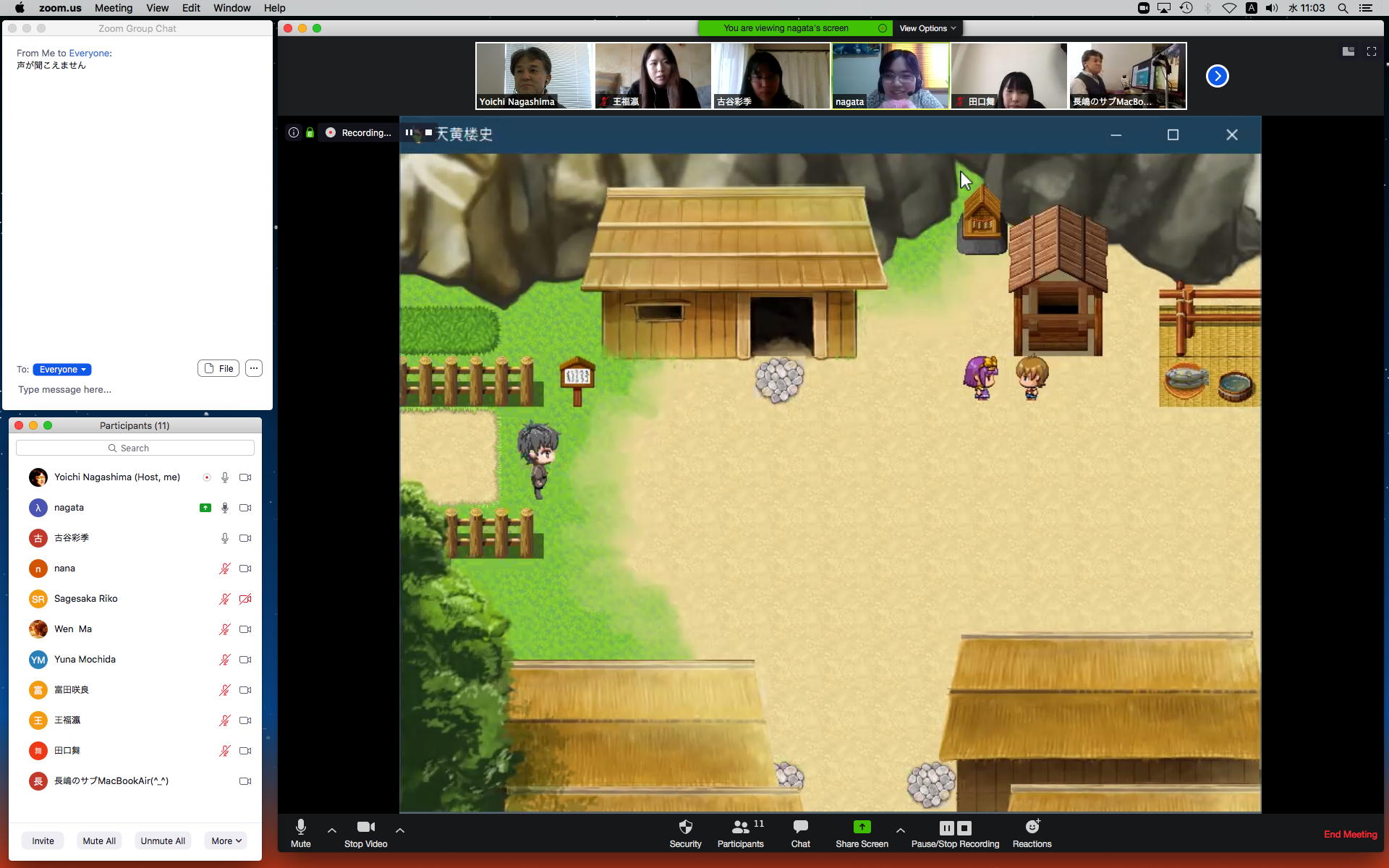Click the Mute All button
This screenshot has width=1389, height=868.
[99, 841]
